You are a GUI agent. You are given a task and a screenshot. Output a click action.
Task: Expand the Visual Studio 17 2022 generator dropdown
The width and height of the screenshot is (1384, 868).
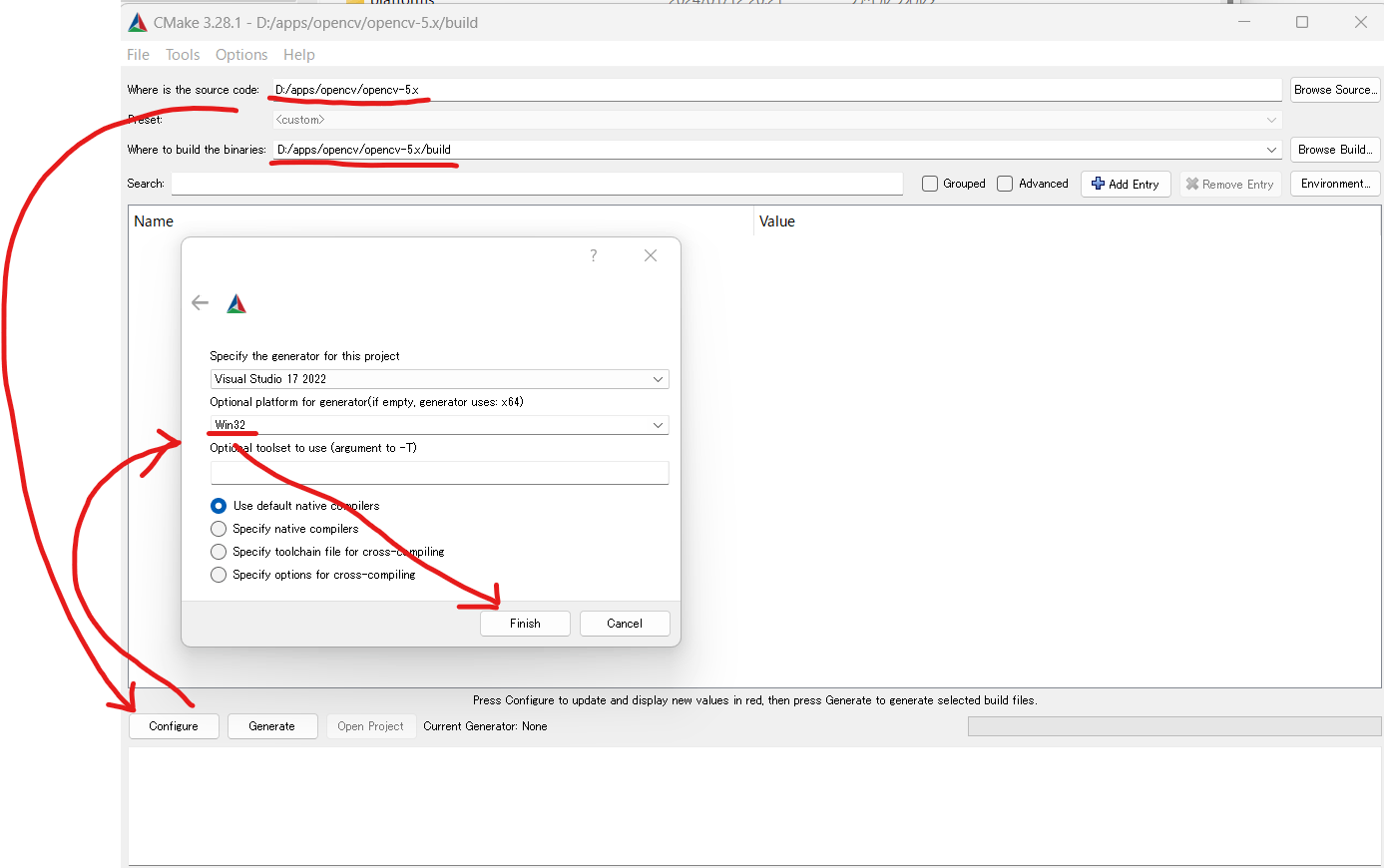point(658,379)
